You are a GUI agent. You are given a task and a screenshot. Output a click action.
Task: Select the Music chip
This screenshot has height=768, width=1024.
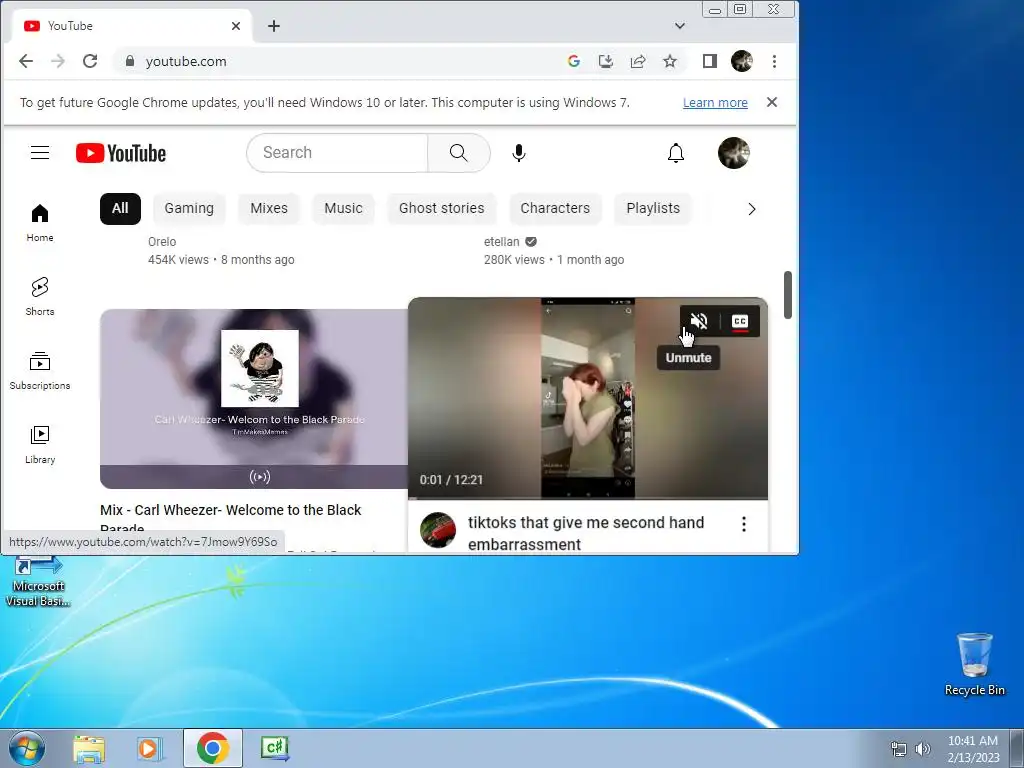tap(344, 208)
